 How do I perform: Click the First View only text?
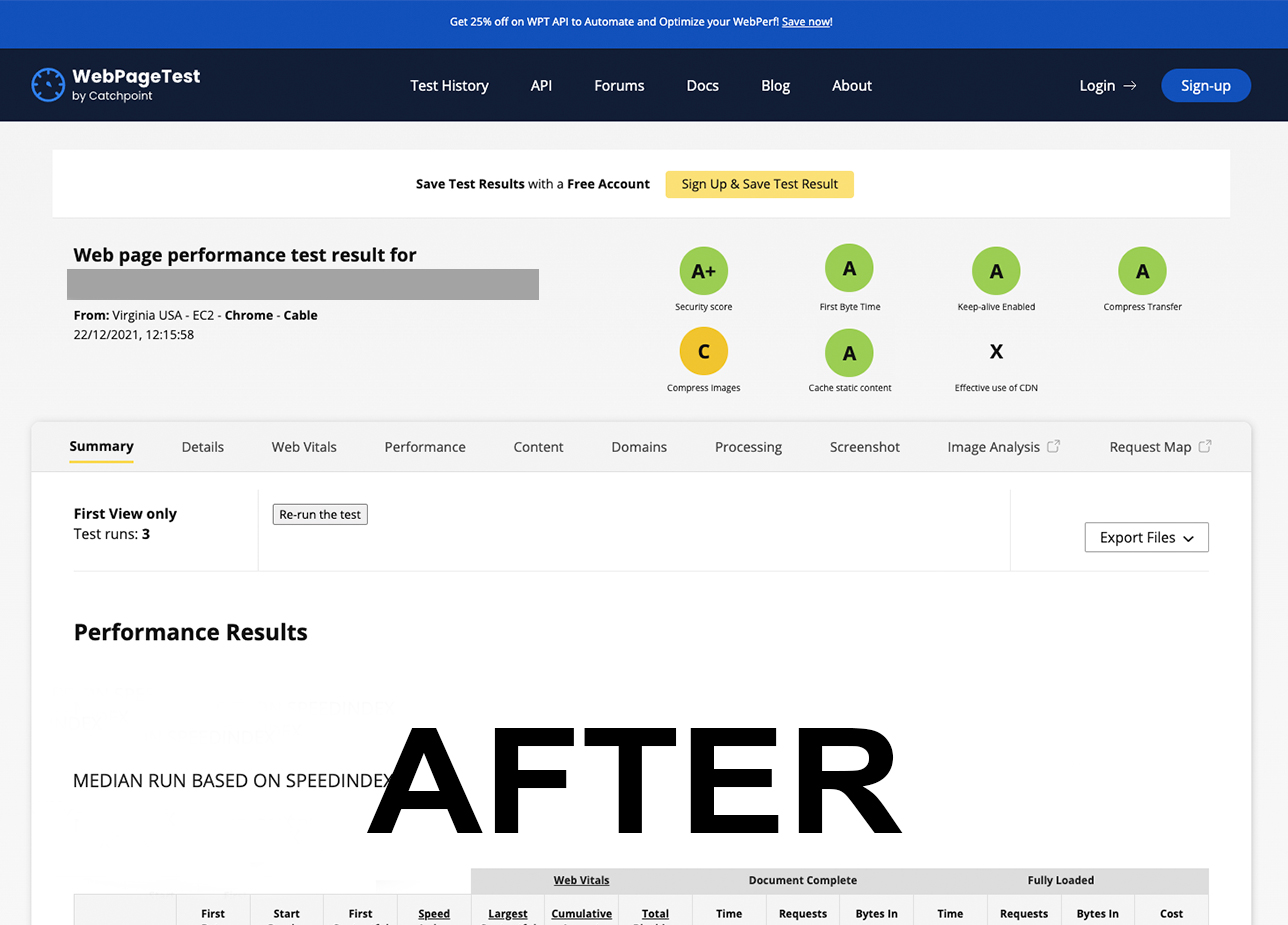pos(125,514)
